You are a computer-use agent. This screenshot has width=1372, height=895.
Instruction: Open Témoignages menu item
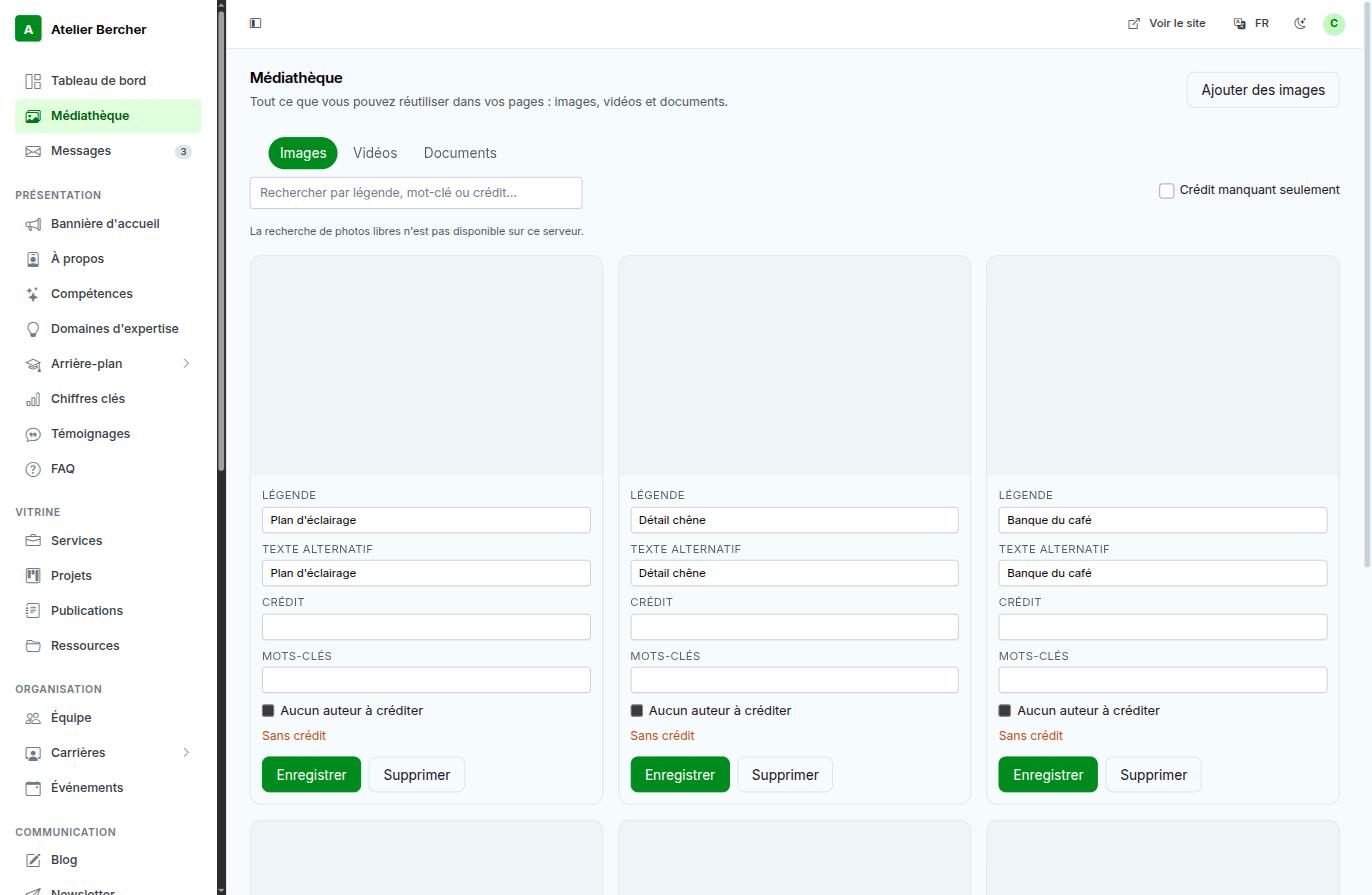click(x=108, y=434)
